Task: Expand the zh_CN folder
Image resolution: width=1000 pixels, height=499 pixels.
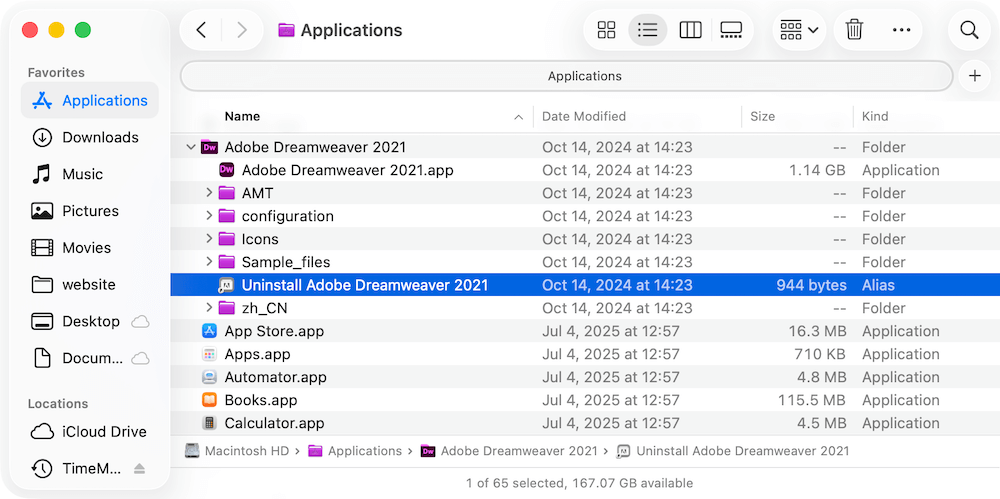Action: click(209, 308)
